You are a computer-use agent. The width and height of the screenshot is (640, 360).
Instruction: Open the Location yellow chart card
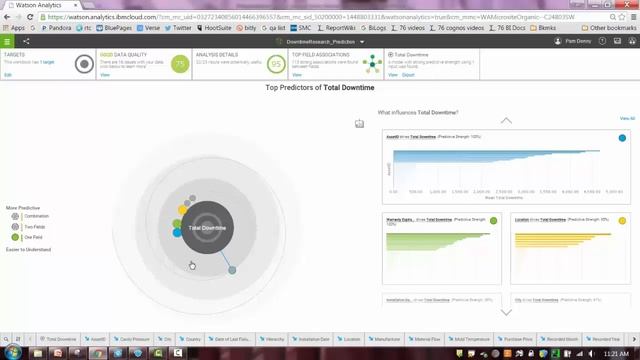click(571, 248)
